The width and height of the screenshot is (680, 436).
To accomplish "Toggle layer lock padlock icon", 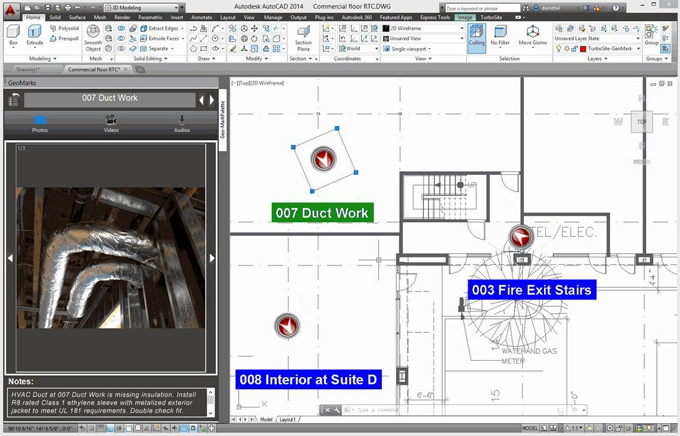I will [574, 49].
